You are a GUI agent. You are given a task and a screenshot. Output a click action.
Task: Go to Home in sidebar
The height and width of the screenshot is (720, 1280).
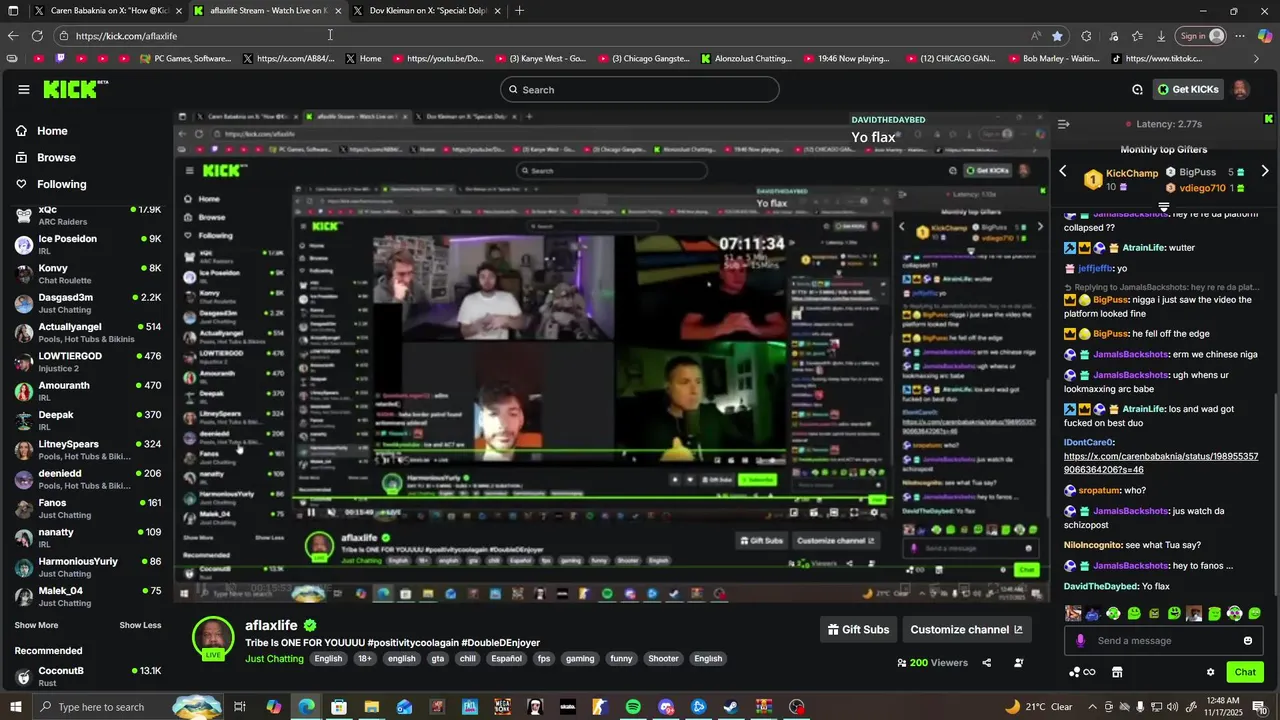coord(52,131)
